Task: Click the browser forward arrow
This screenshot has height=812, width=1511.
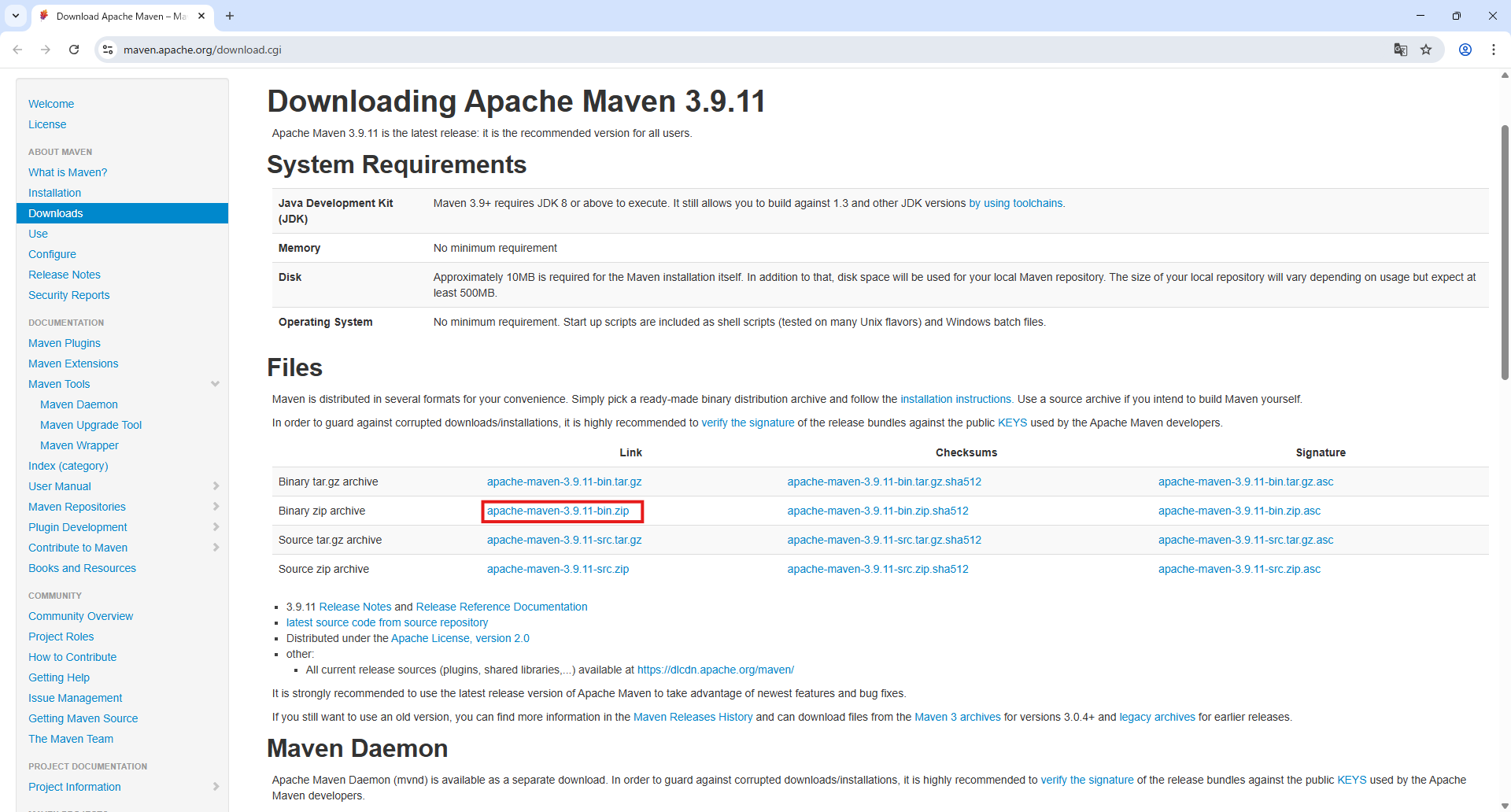Action: 46,50
